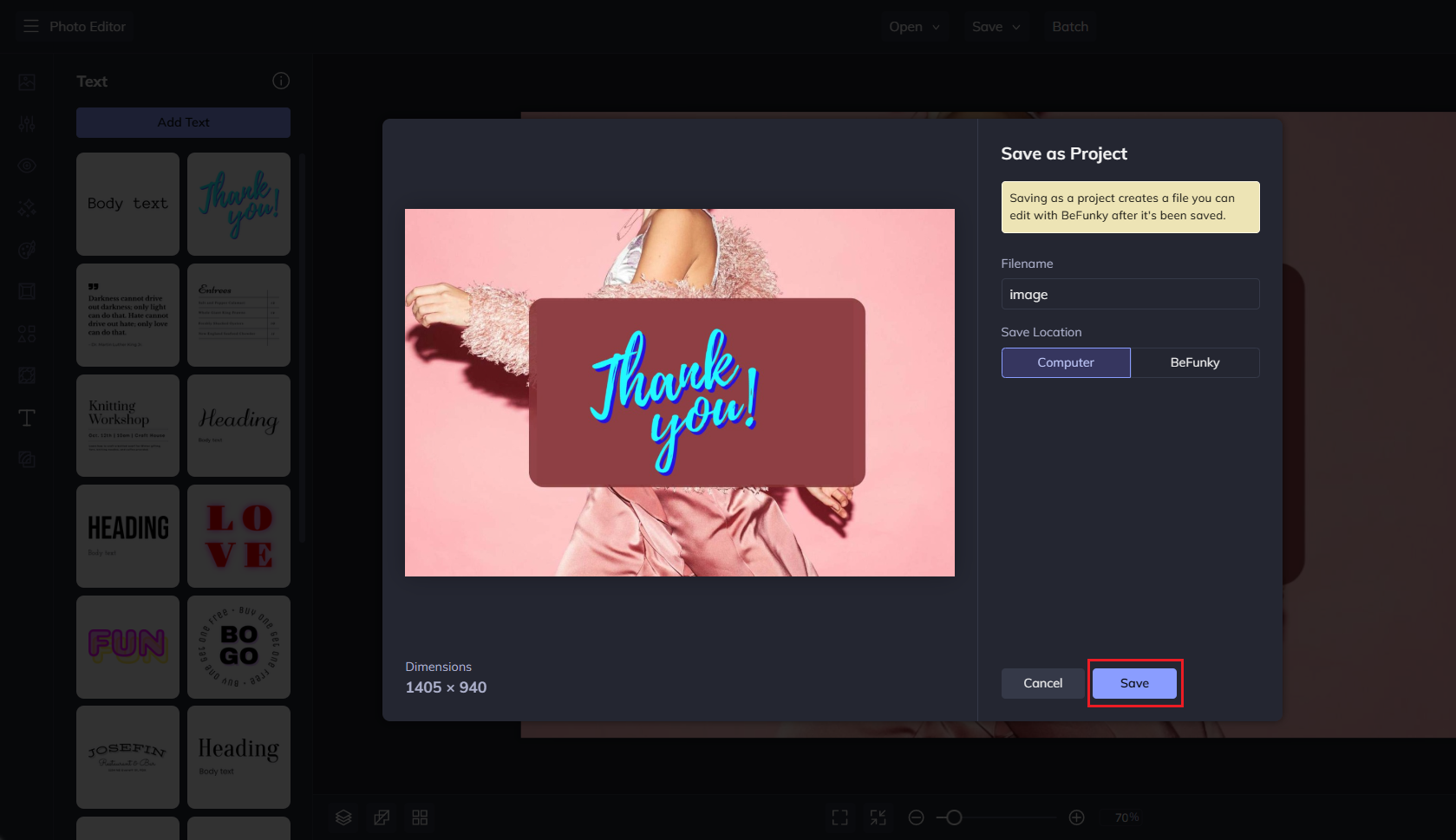Choose the 'Darkness cannot drive' quote preset
Image resolution: width=1456 pixels, height=840 pixels.
127,315
